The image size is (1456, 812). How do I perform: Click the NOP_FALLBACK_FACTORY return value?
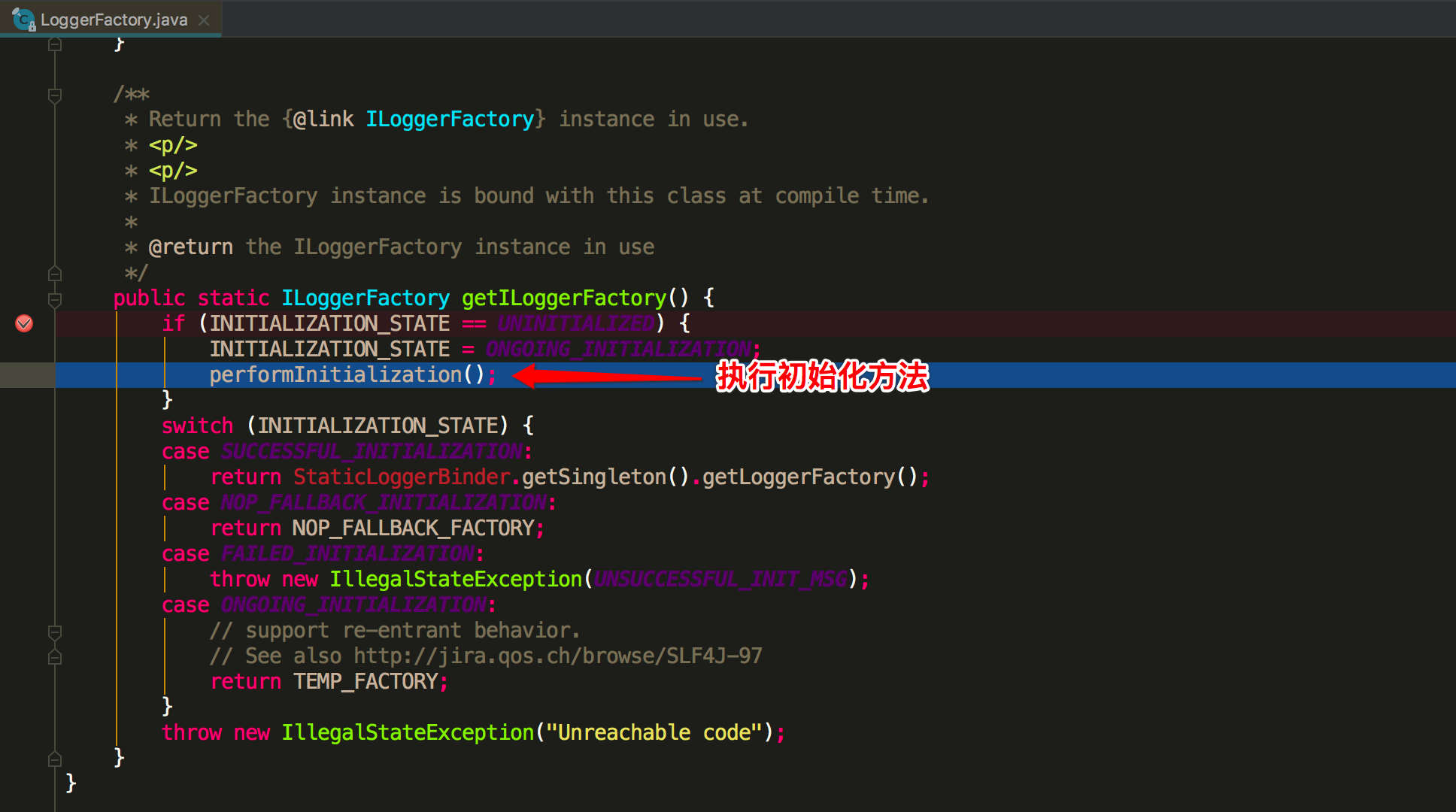point(412,528)
